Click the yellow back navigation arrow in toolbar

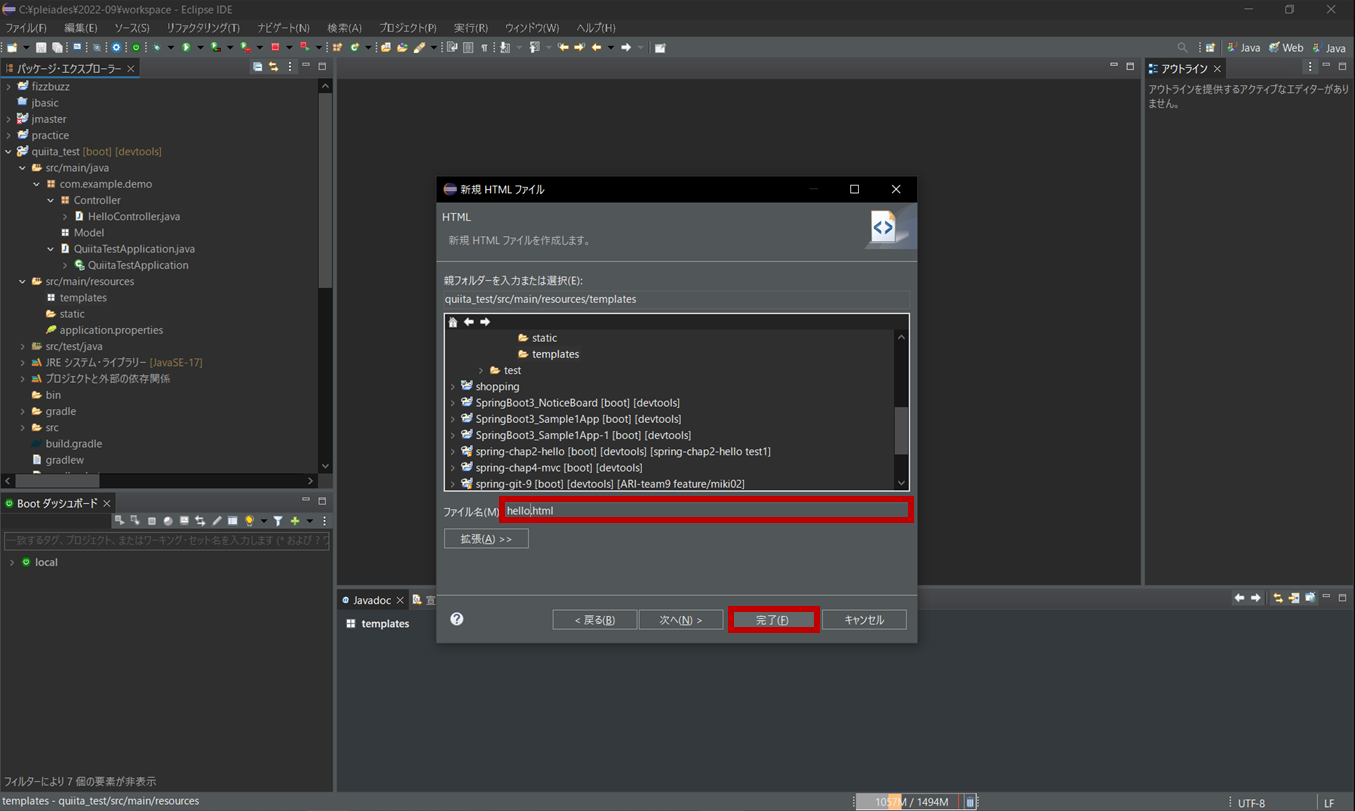[x=596, y=47]
